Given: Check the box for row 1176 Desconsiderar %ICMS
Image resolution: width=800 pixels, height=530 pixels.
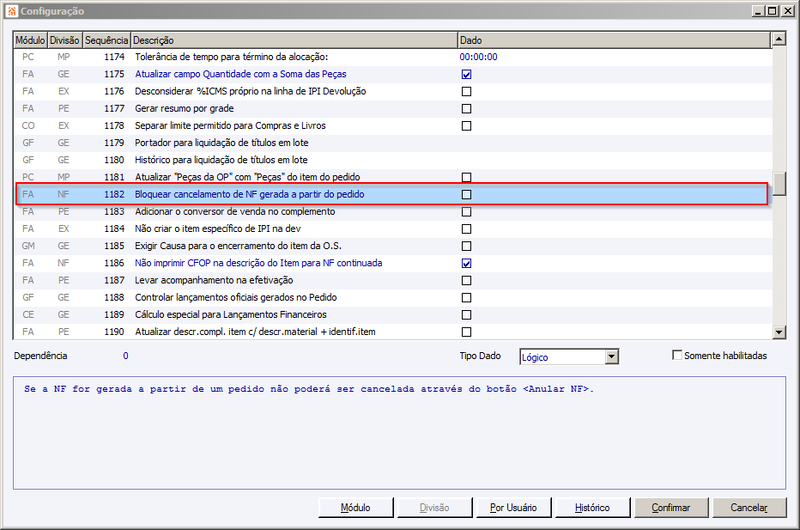Looking at the screenshot, I should click(x=466, y=92).
